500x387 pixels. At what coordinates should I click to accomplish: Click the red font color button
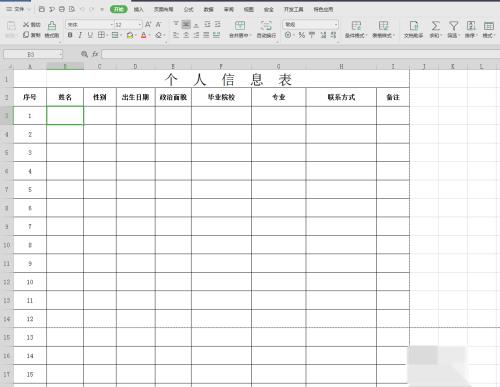click(143, 35)
